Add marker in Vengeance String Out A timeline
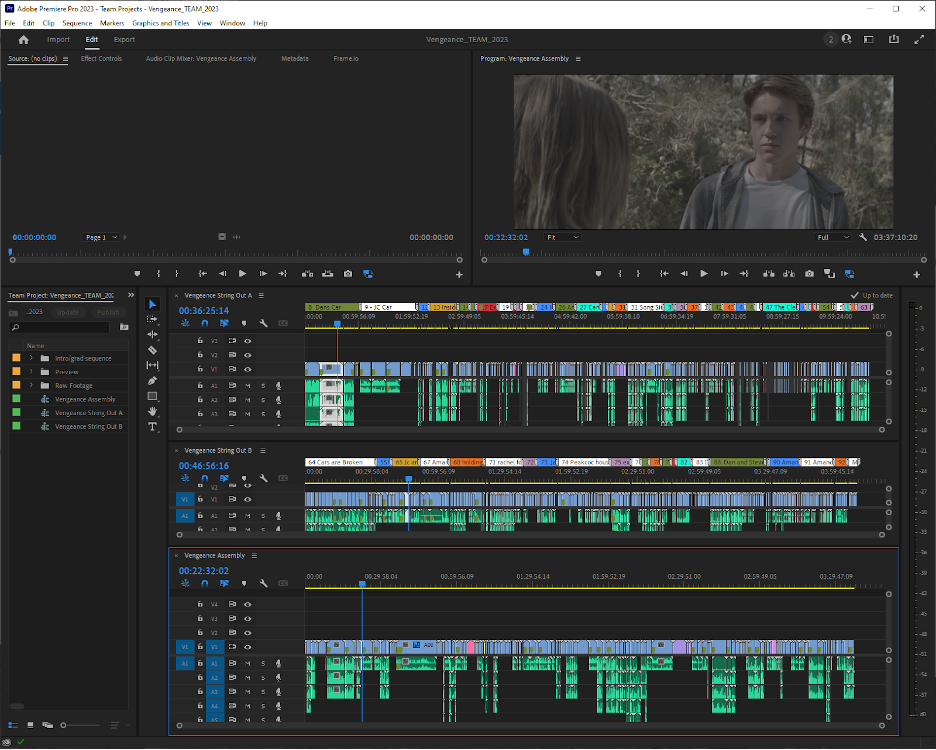Image resolution: width=936 pixels, height=750 pixels. pyautogui.click(x=244, y=323)
